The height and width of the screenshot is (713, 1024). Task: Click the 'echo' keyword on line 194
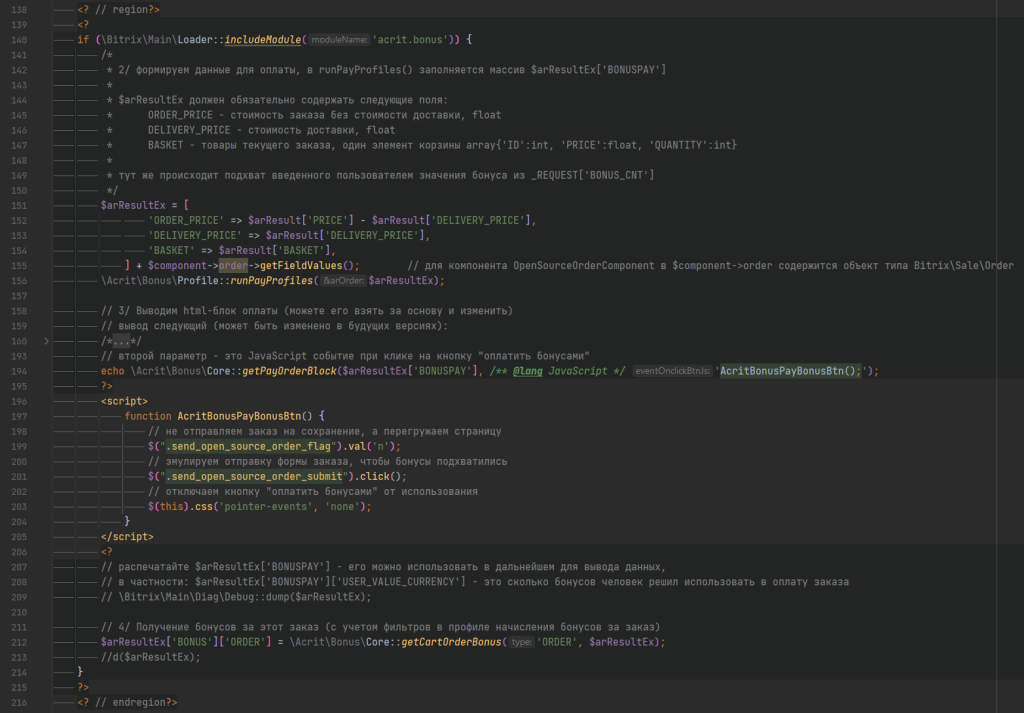pyautogui.click(x=112, y=371)
